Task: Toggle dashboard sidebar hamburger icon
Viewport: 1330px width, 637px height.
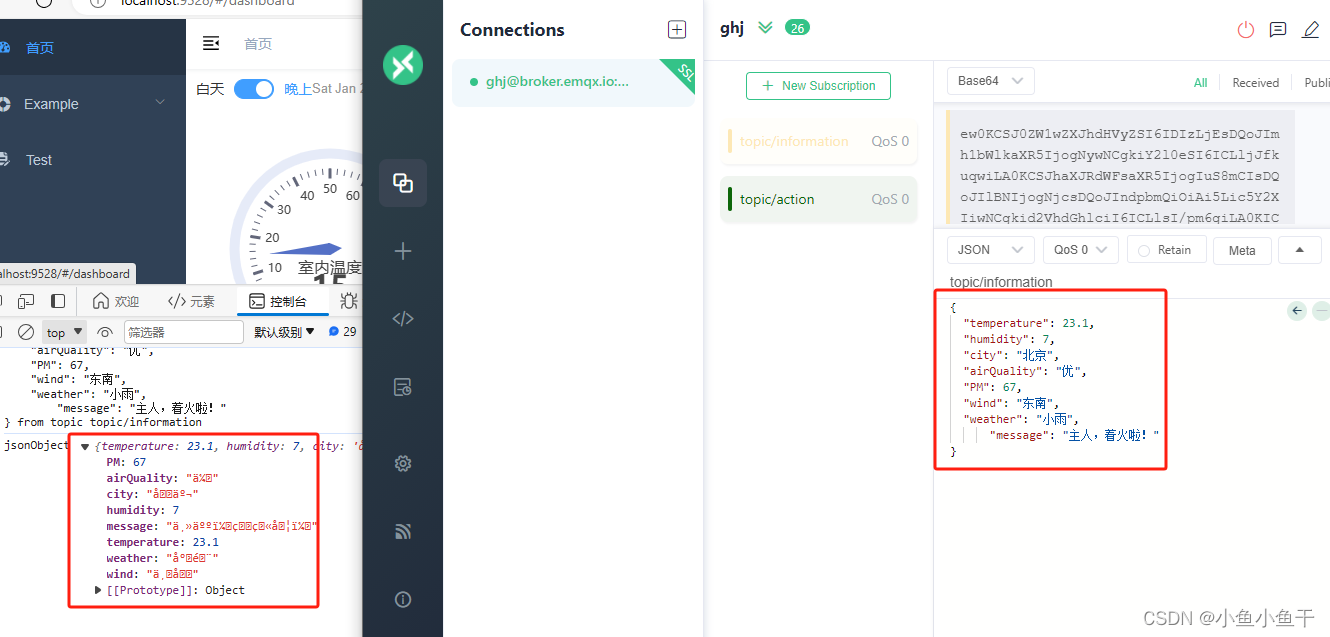Action: pyautogui.click(x=211, y=43)
